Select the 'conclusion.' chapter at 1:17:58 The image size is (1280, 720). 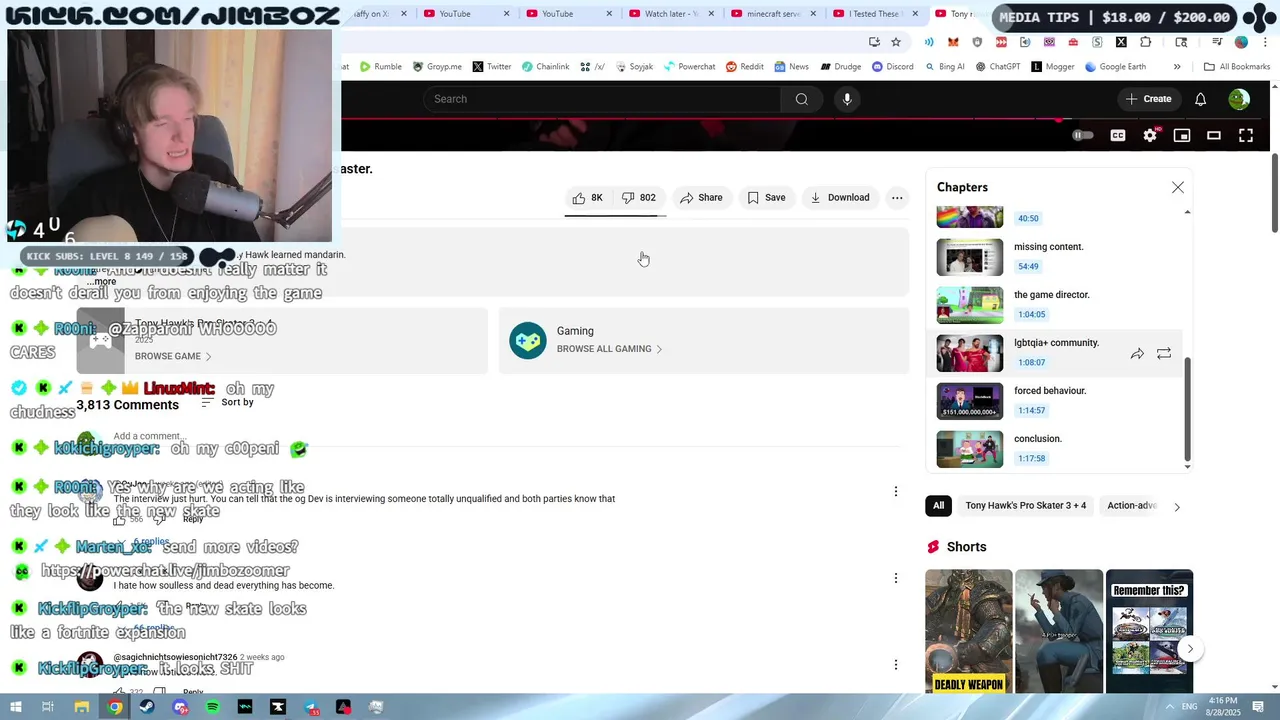(x=1054, y=449)
